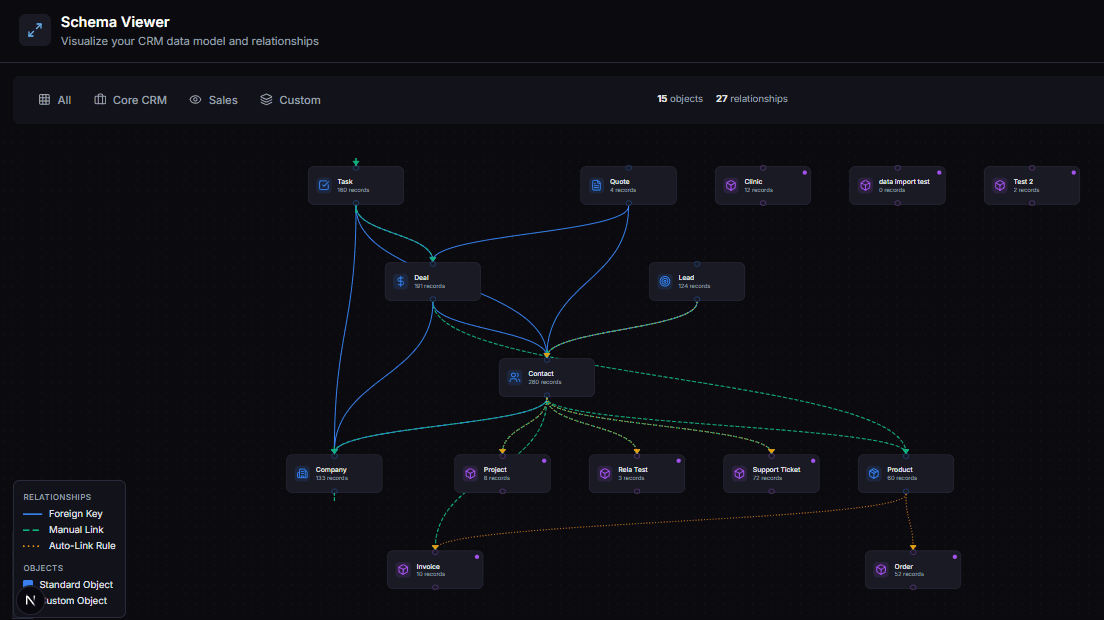
Task: Click the Order cube icon
Action: (881, 568)
